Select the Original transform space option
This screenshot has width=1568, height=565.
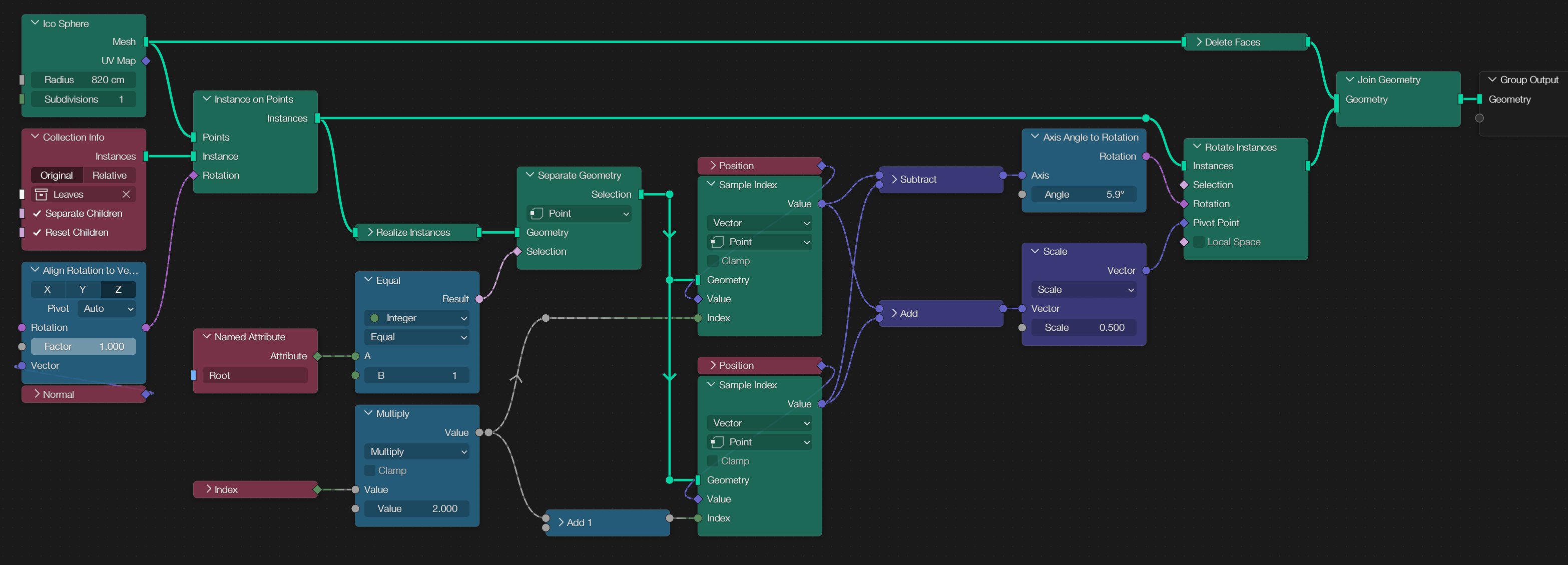click(57, 175)
